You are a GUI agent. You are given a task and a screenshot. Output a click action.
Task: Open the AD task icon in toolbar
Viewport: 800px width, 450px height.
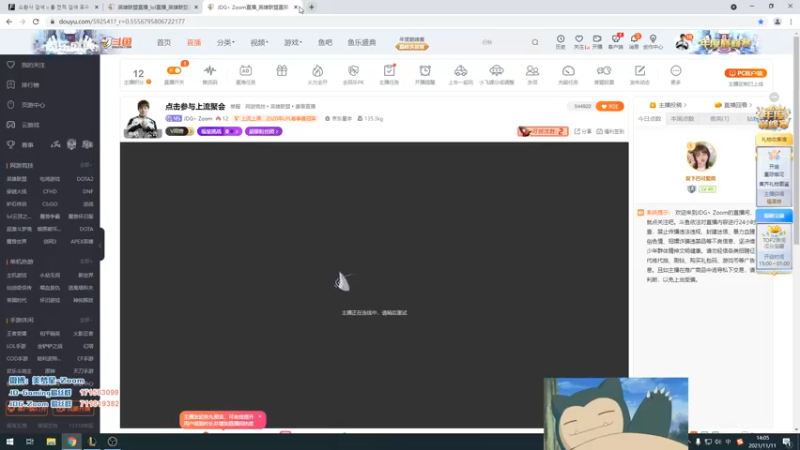coord(245,70)
